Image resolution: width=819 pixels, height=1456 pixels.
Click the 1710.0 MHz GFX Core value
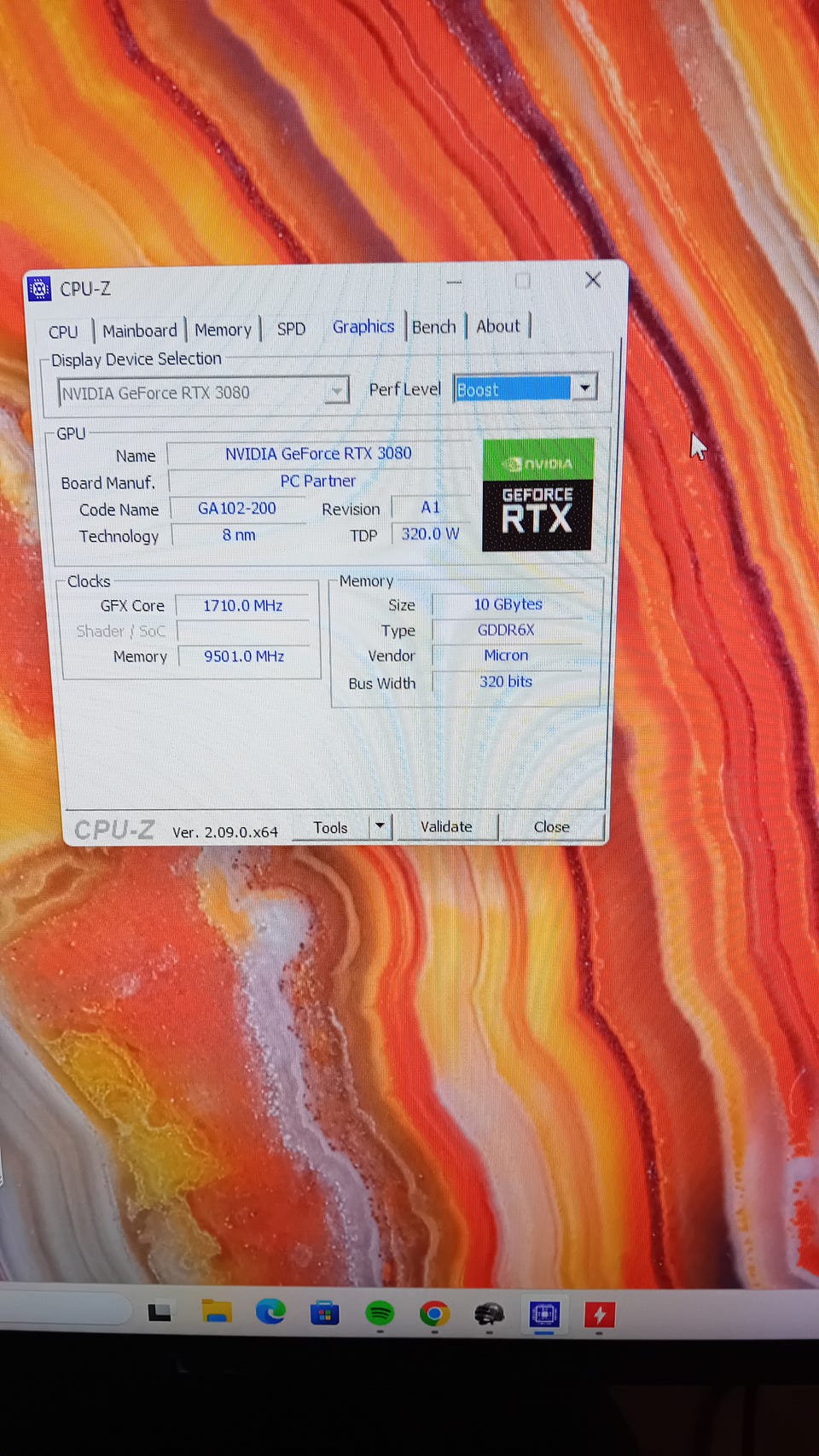pyautogui.click(x=243, y=606)
